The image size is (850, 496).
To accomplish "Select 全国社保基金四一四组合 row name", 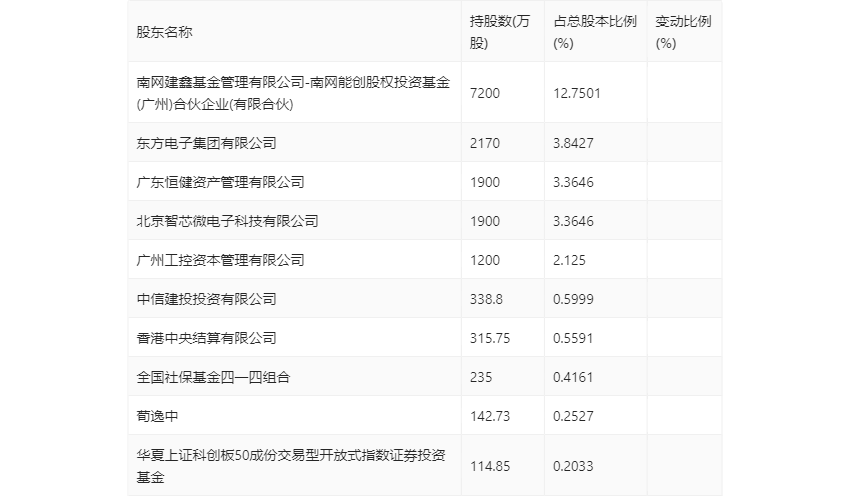I will 213,377.
